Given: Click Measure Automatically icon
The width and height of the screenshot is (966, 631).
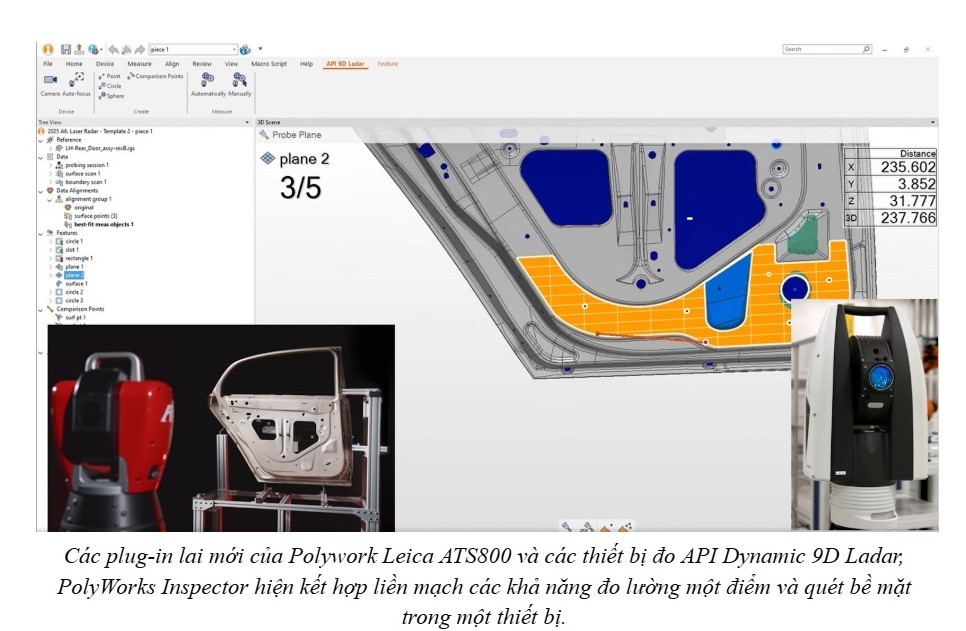Looking at the screenshot, I should tap(207, 80).
